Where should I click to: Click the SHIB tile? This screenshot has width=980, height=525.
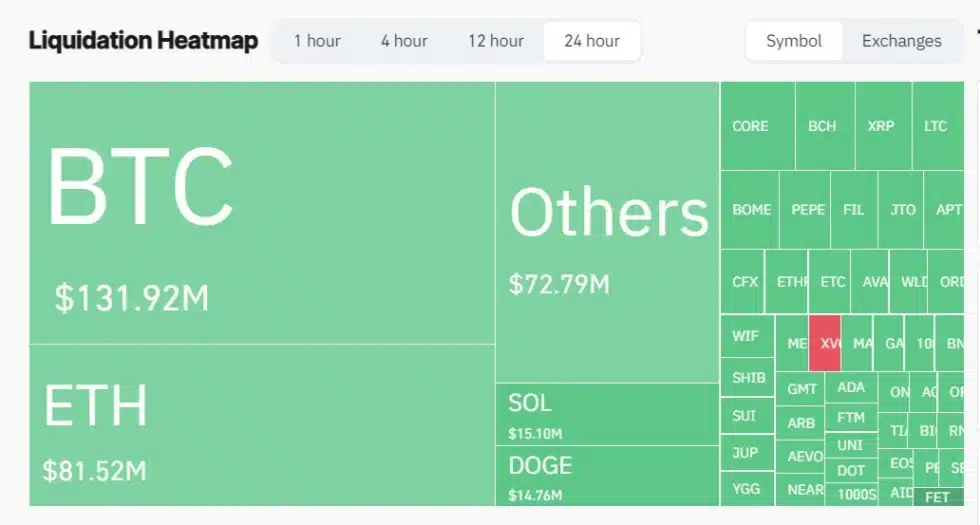point(748,378)
